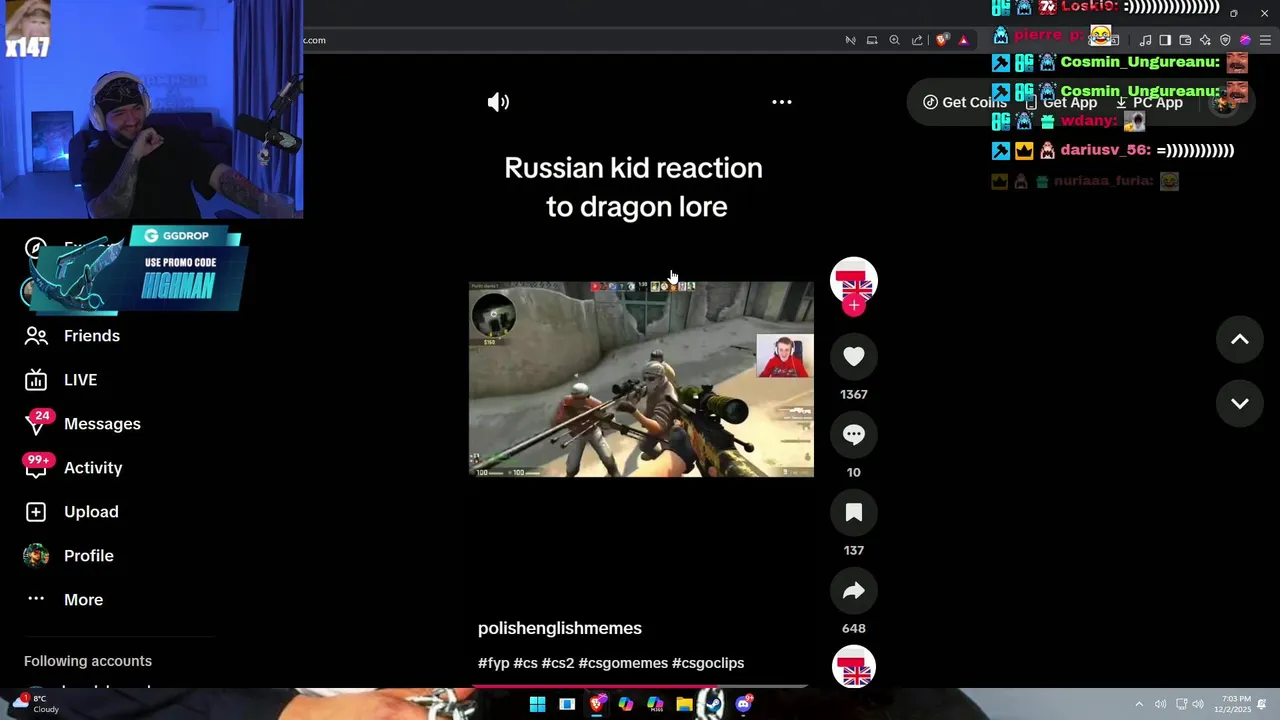
Task: Open the comments speech bubble icon
Action: tap(854, 434)
